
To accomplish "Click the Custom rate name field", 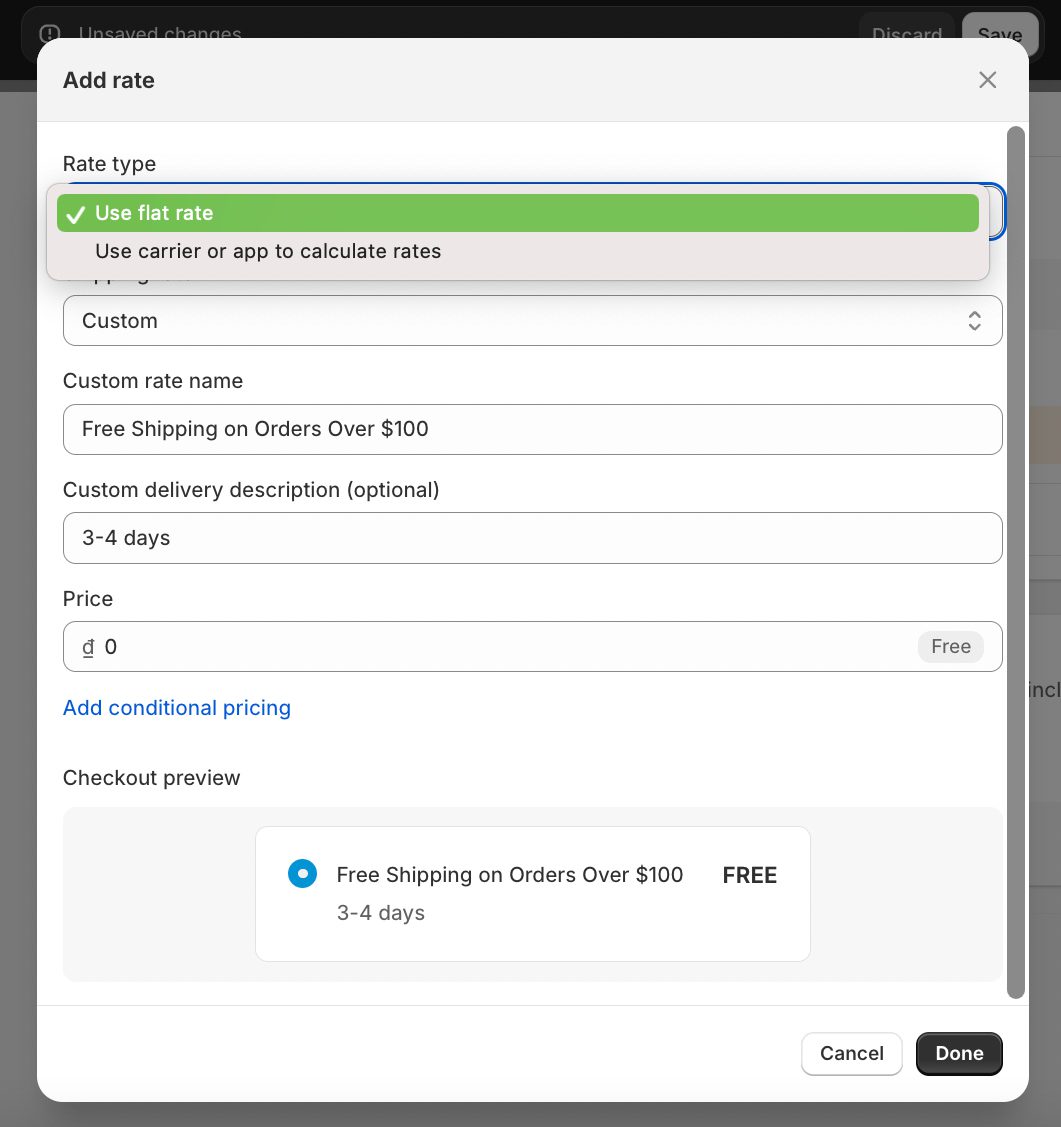I will click(x=532, y=429).
